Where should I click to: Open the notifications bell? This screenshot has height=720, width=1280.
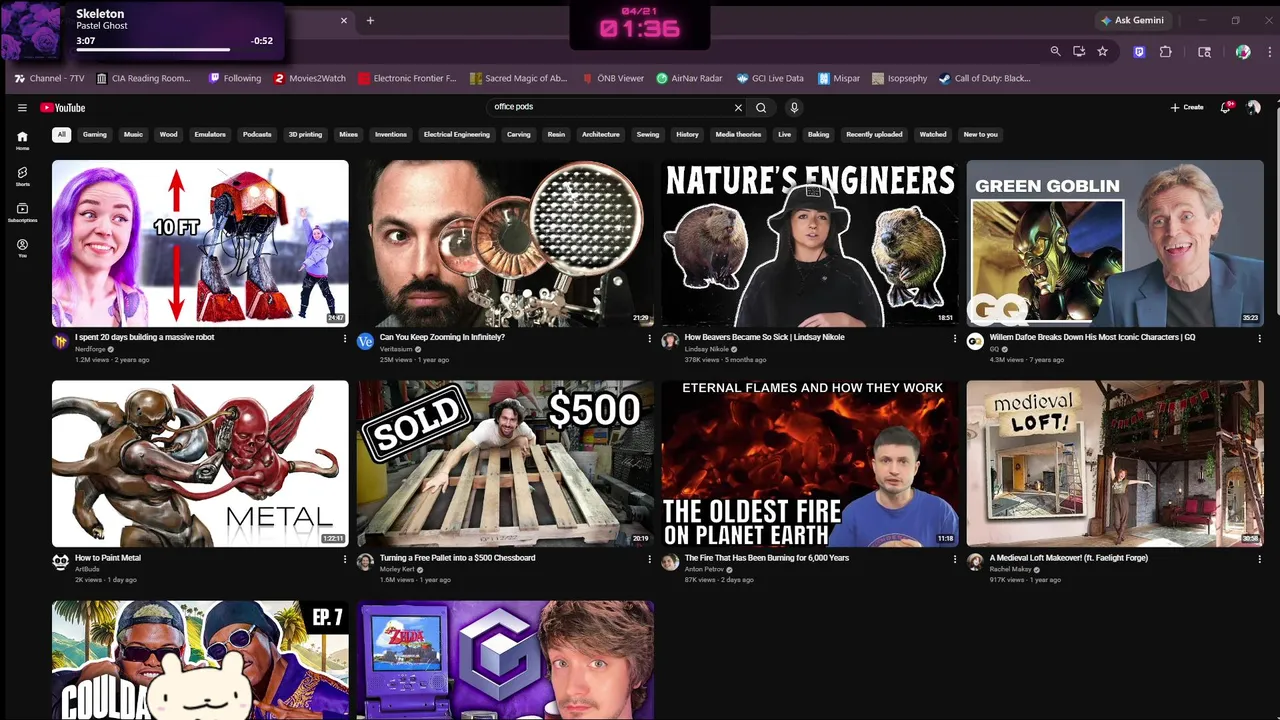(1225, 108)
